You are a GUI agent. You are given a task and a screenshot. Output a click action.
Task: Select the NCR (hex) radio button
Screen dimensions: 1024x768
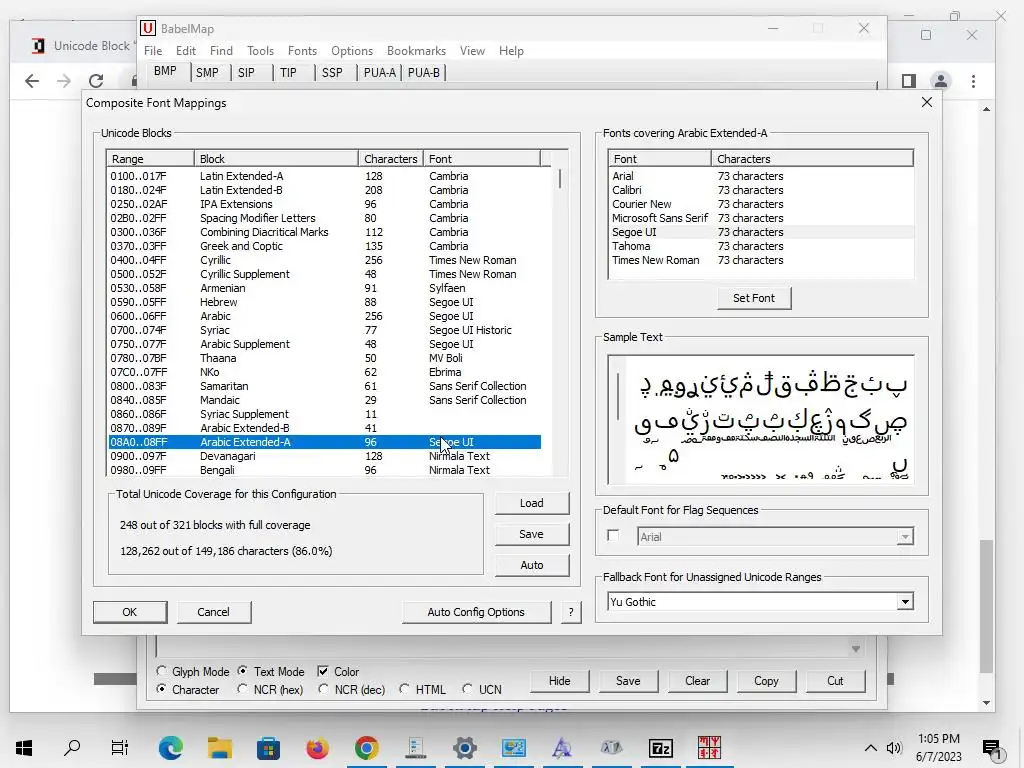[242, 689]
